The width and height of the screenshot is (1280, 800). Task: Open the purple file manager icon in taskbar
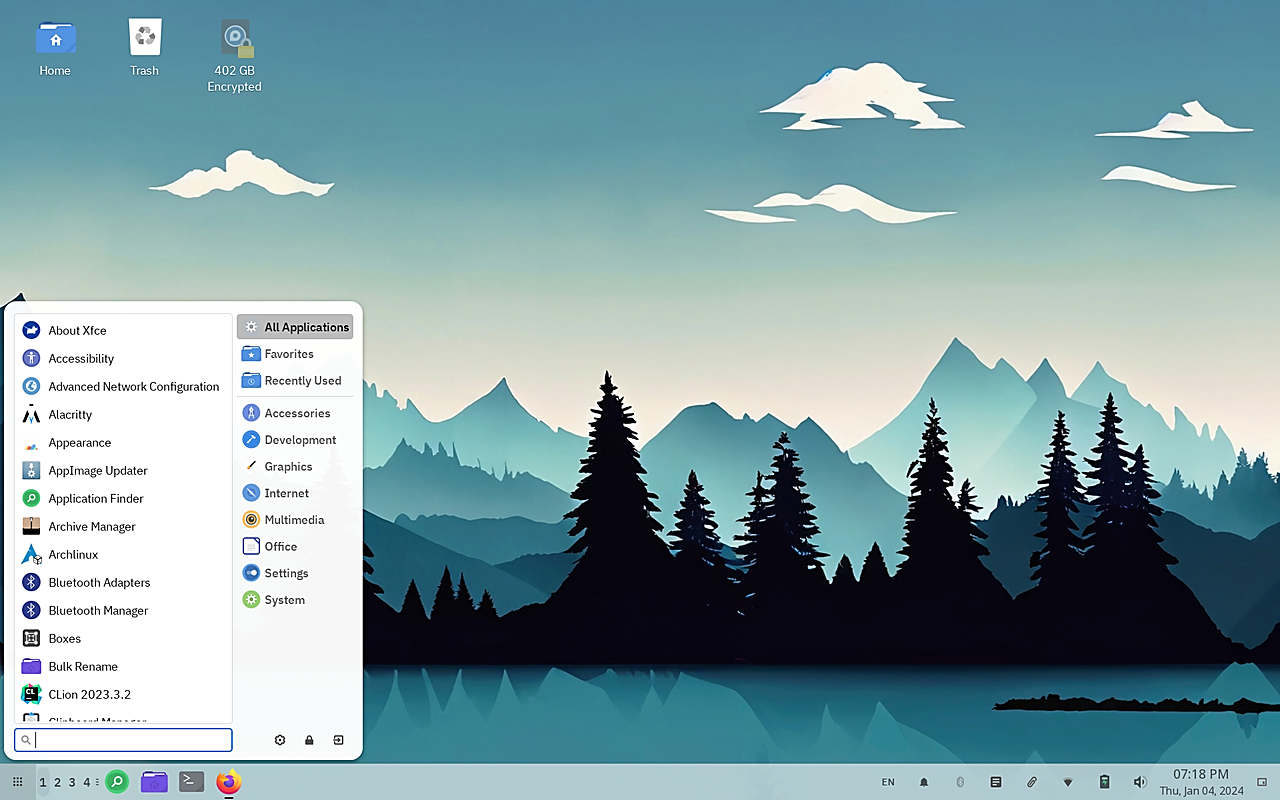coord(154,782)
